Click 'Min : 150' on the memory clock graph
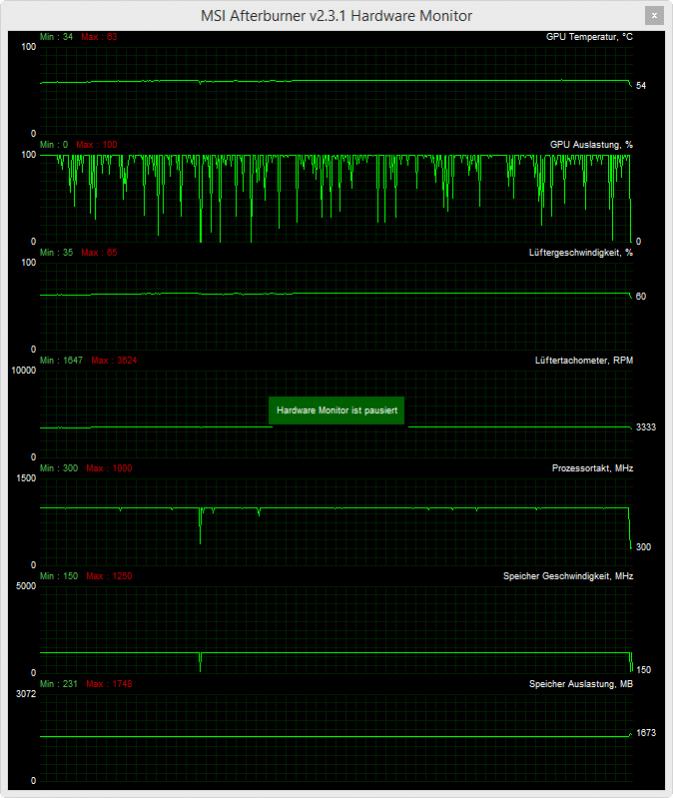 [x=59, y=576]
